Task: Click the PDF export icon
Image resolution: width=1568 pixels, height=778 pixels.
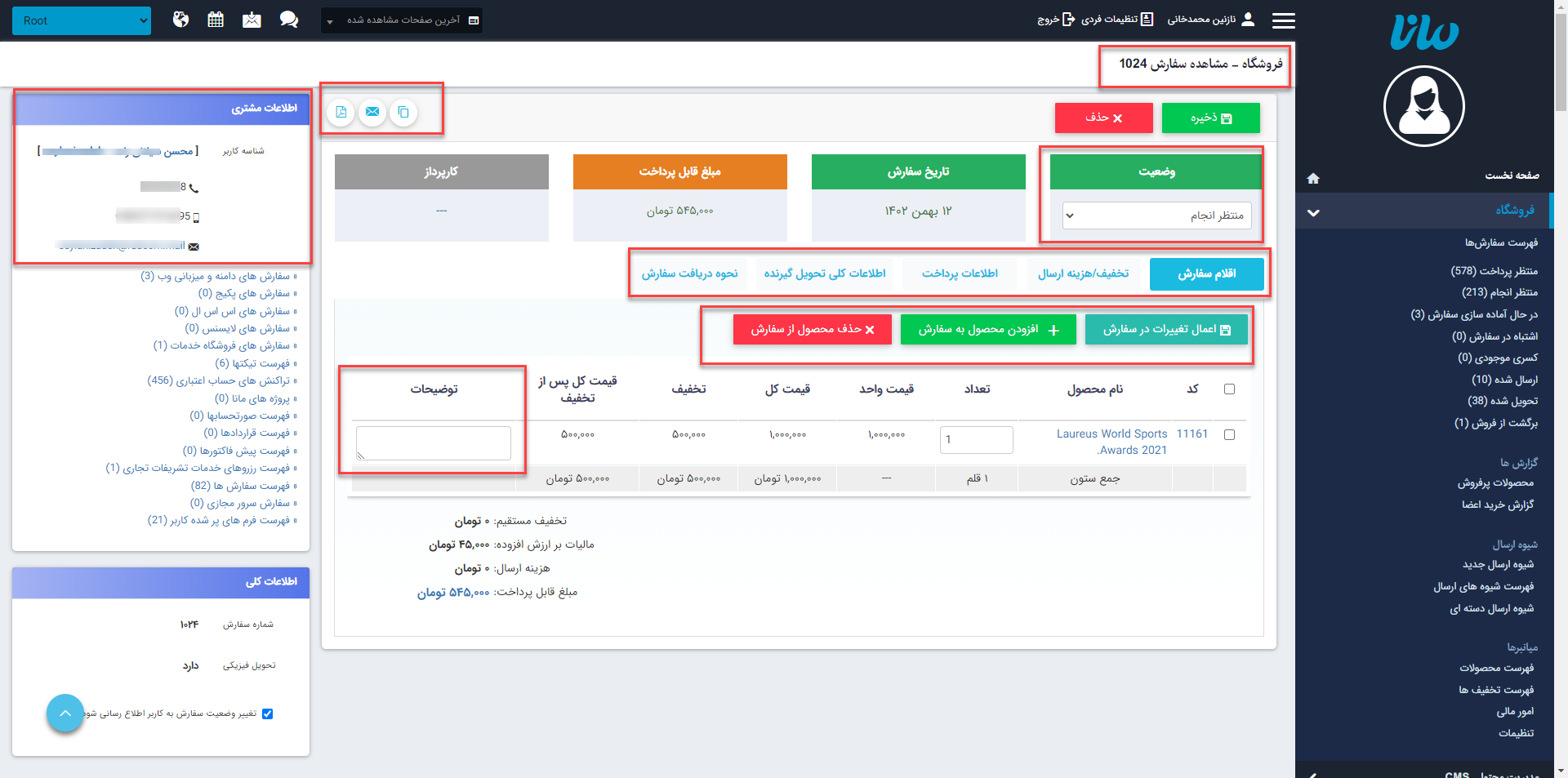Action: tap(341, 112)
